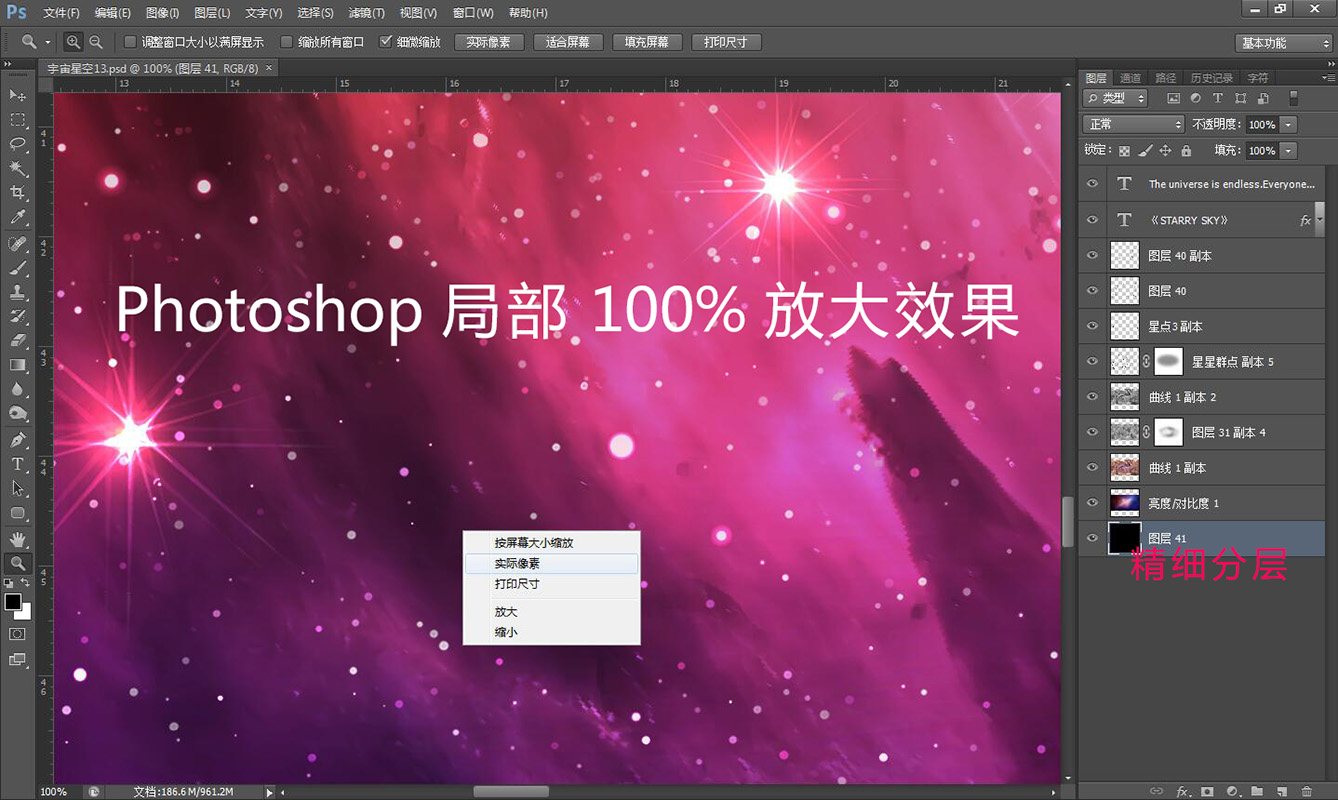This screenshot has height=800, width=1338.
Task: Open the 类型 layer filter dropdown
Action: pos(1117,98)
